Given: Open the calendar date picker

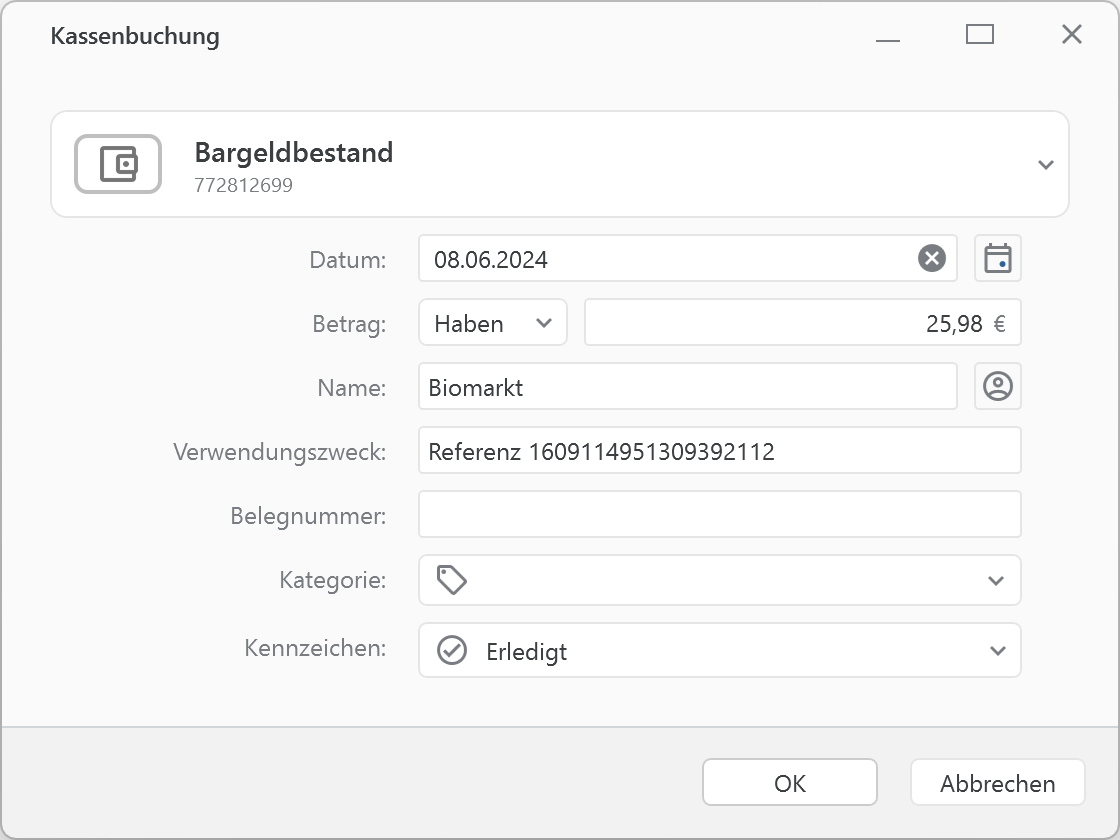Looking at the screenshot, I should coord(997,258).
